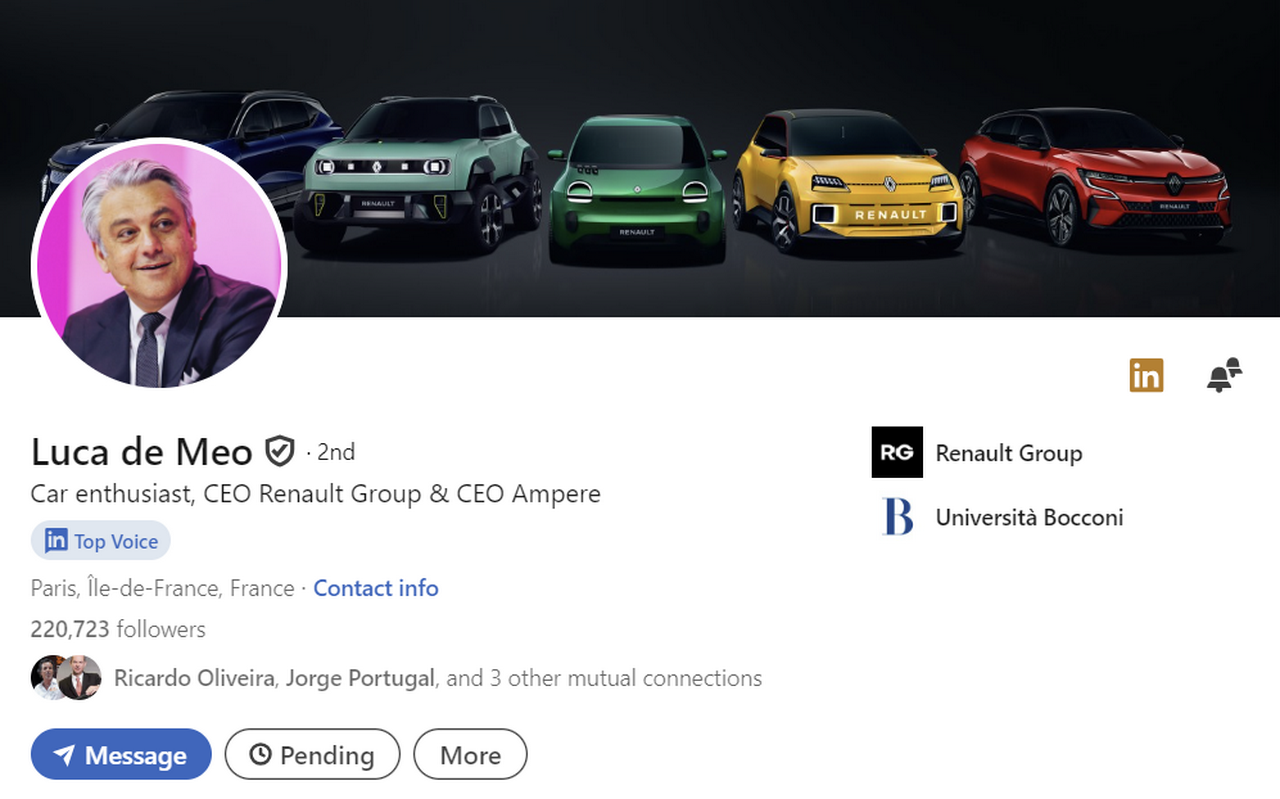The image size is (1280, 799).
Task: Open the Jorge Portugal mutual connection link
Action: point(360,678)
